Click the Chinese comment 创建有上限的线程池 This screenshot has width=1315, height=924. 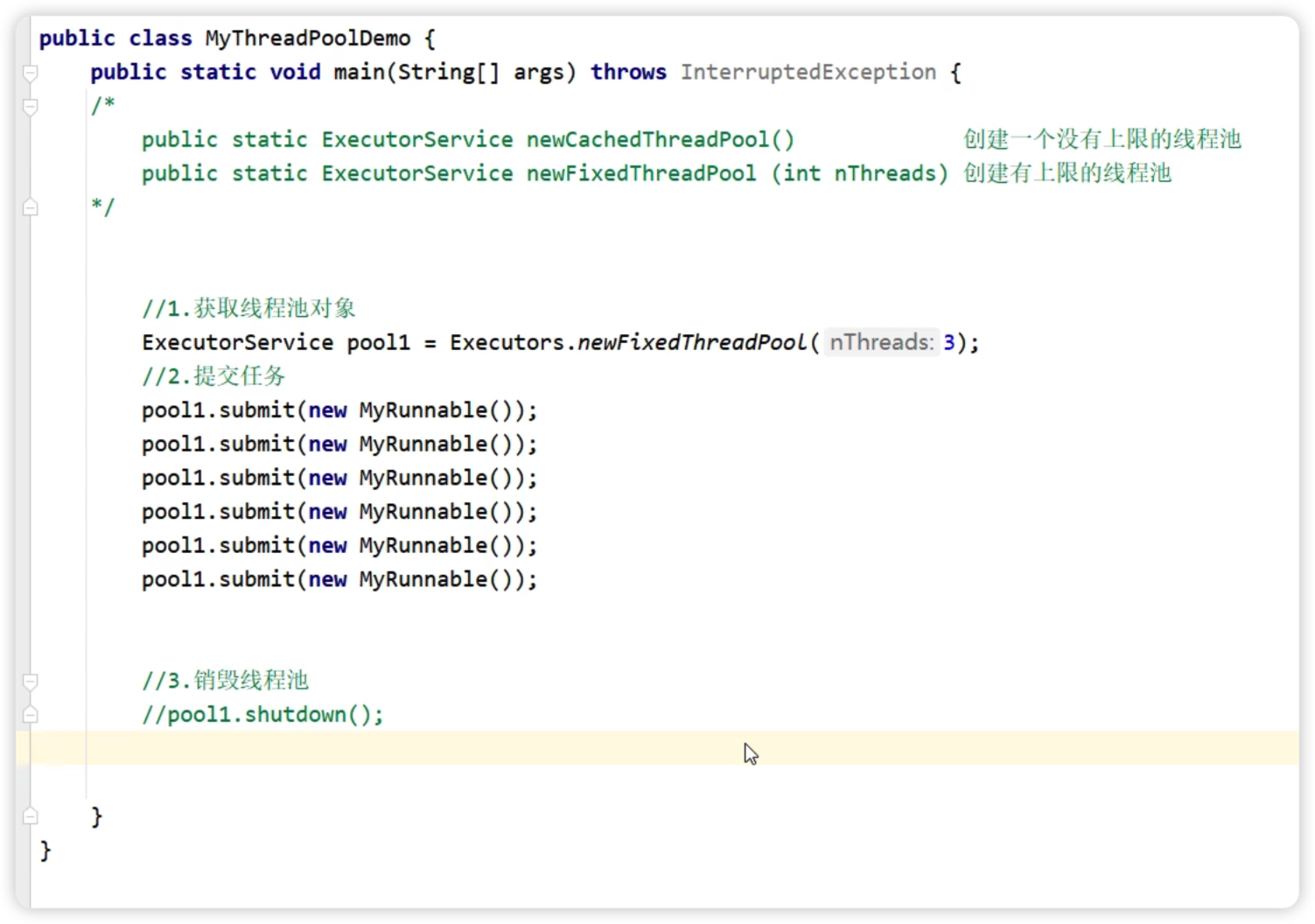click(1067, 173)
